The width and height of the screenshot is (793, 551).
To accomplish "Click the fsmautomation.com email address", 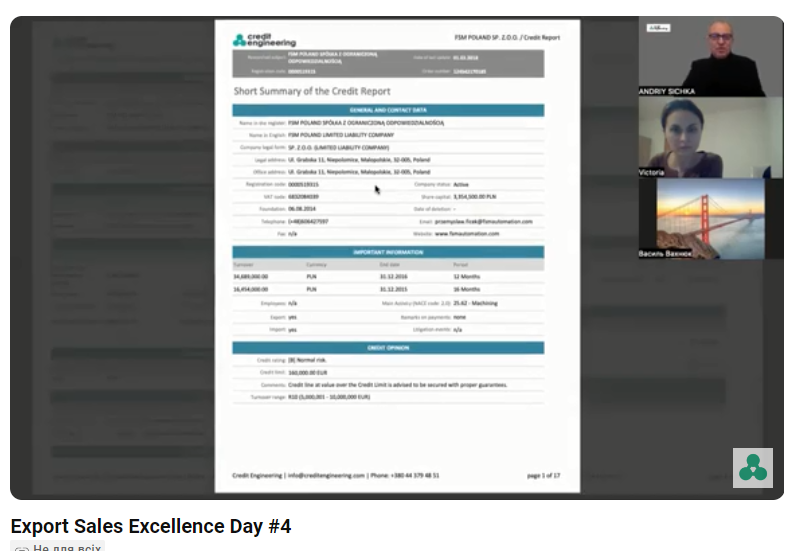I will coord(483,222).
